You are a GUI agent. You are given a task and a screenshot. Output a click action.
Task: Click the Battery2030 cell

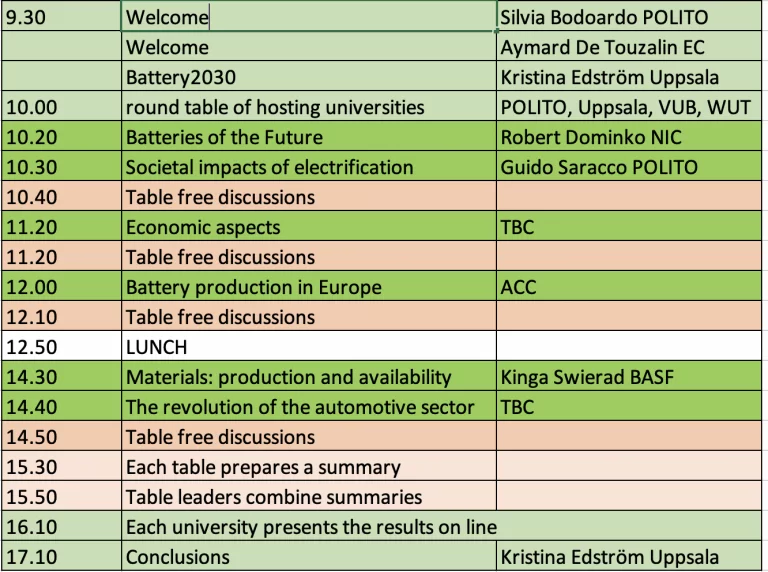pyautogui.click(x=309, y=76)
